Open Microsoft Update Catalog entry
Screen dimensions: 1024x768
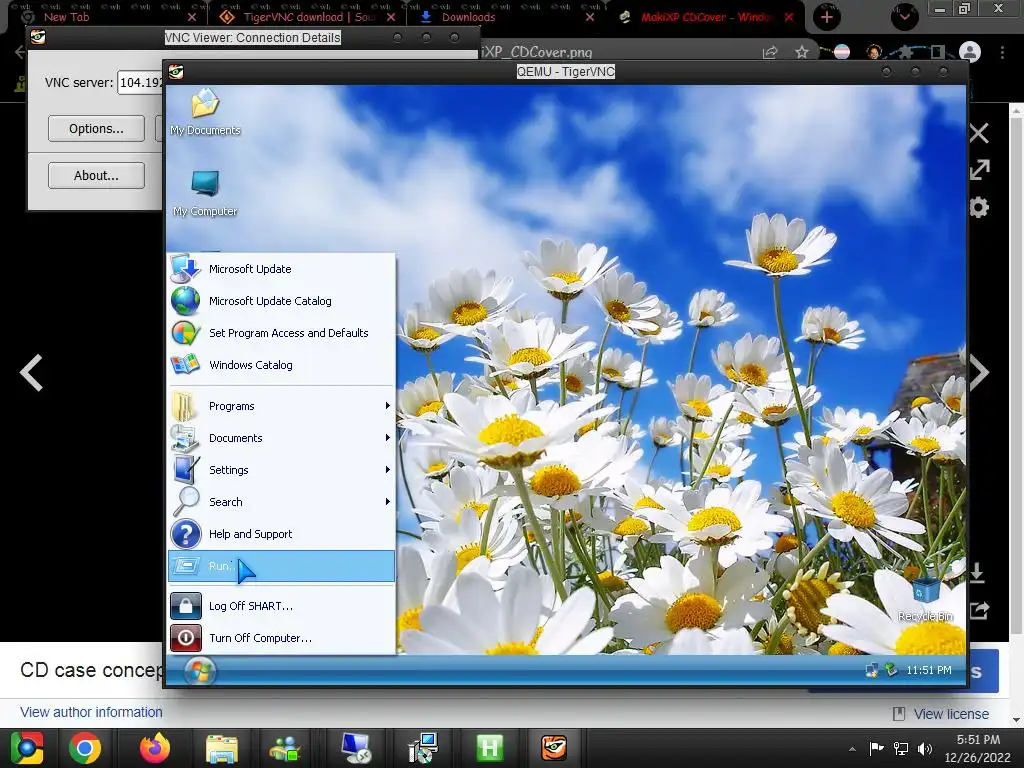(x=281, y=301)
